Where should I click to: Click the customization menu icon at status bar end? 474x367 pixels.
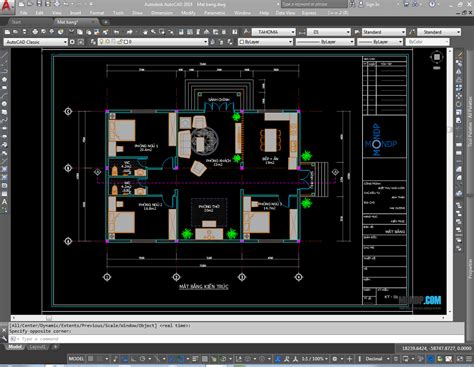pos(469,359)
